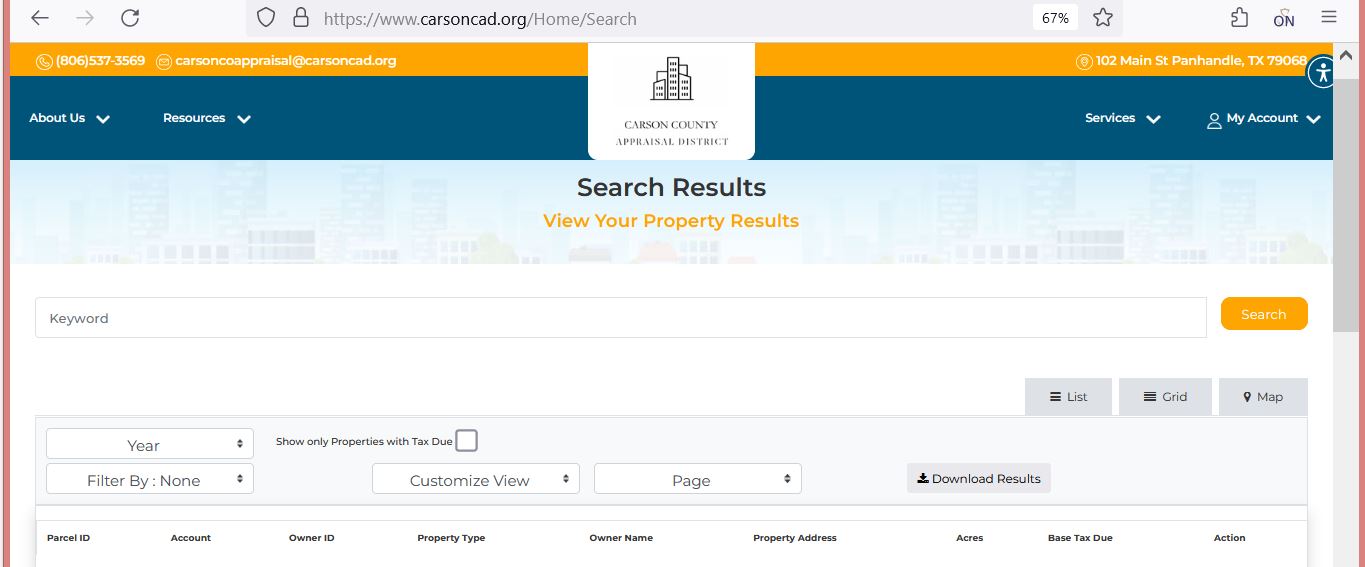Click the Property Address column header
1365x567 pixels.
[795, 538]
